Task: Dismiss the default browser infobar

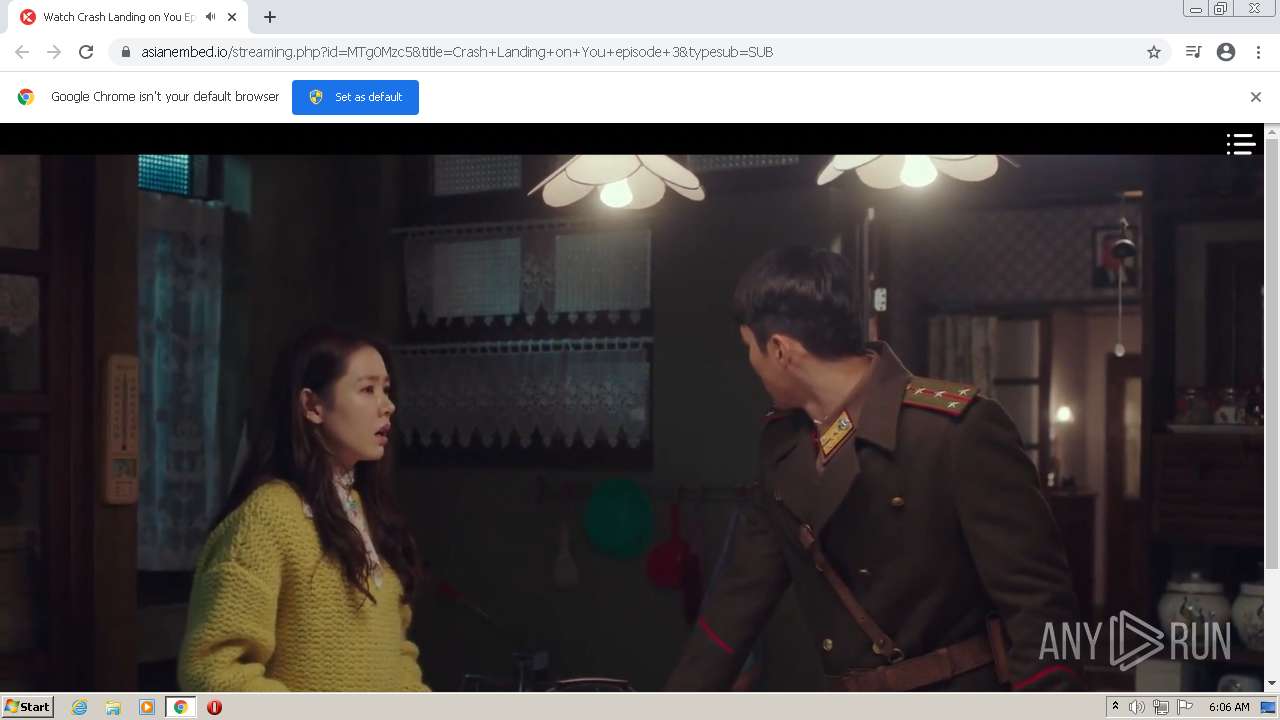Action: [x=1256, y=97]
